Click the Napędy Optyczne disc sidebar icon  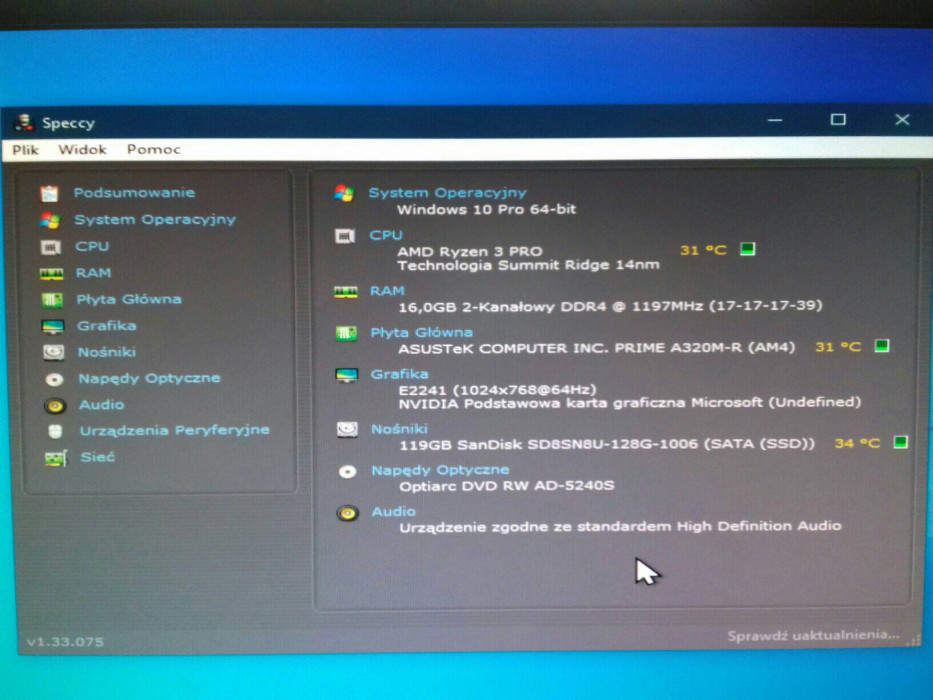54,379
